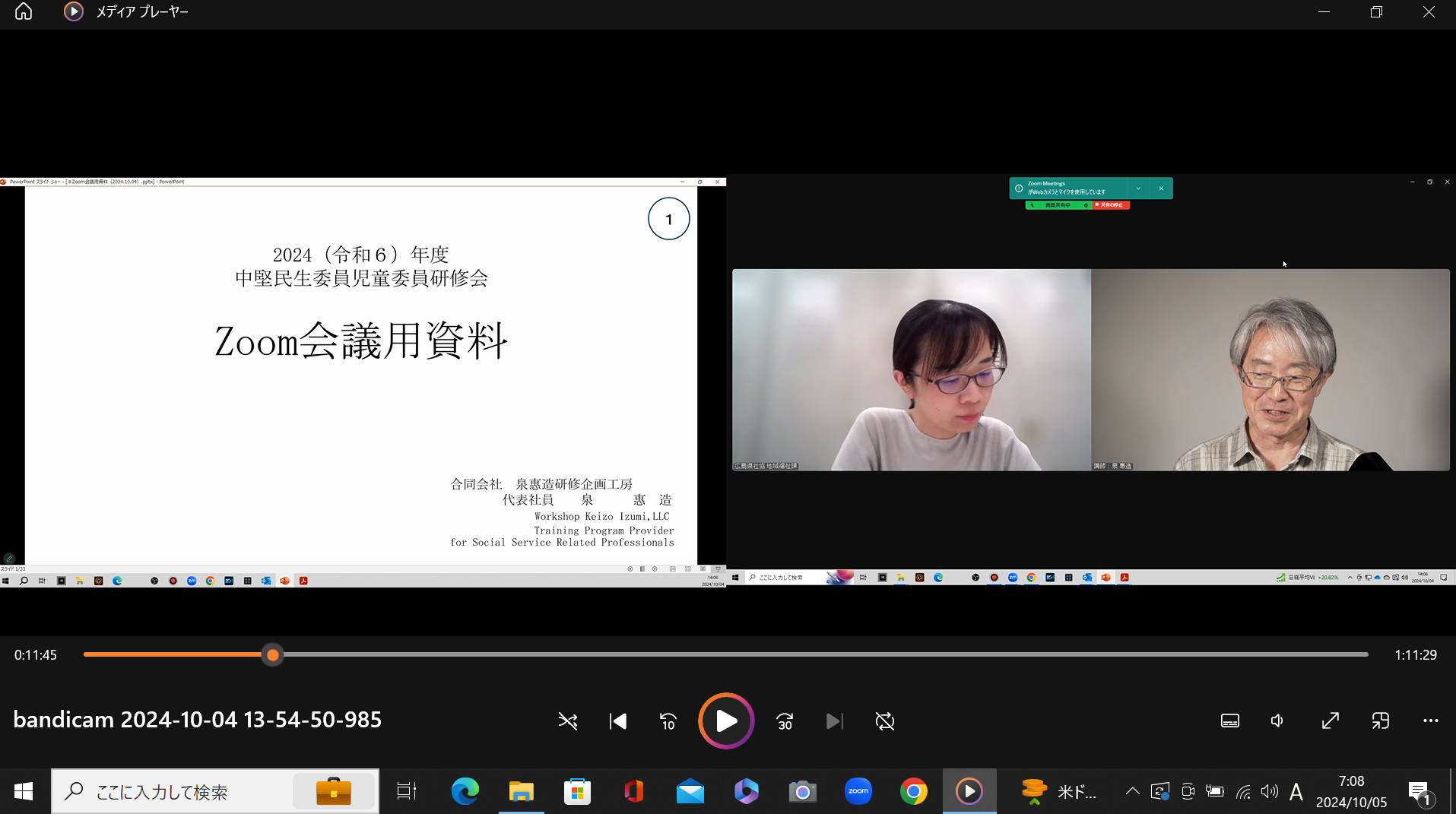Click the Windows Start button
Screen dimensions: 1456x814
[24, 791]
